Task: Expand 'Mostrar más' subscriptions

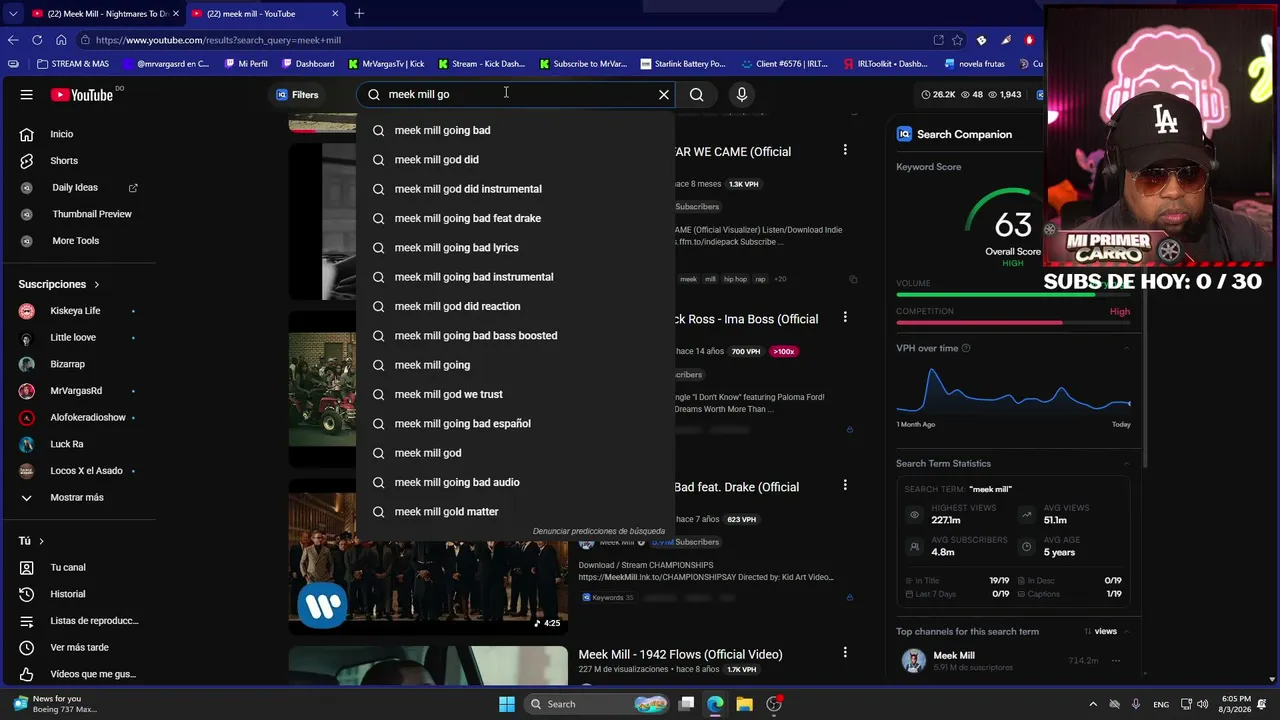Action: coord(78,498)
